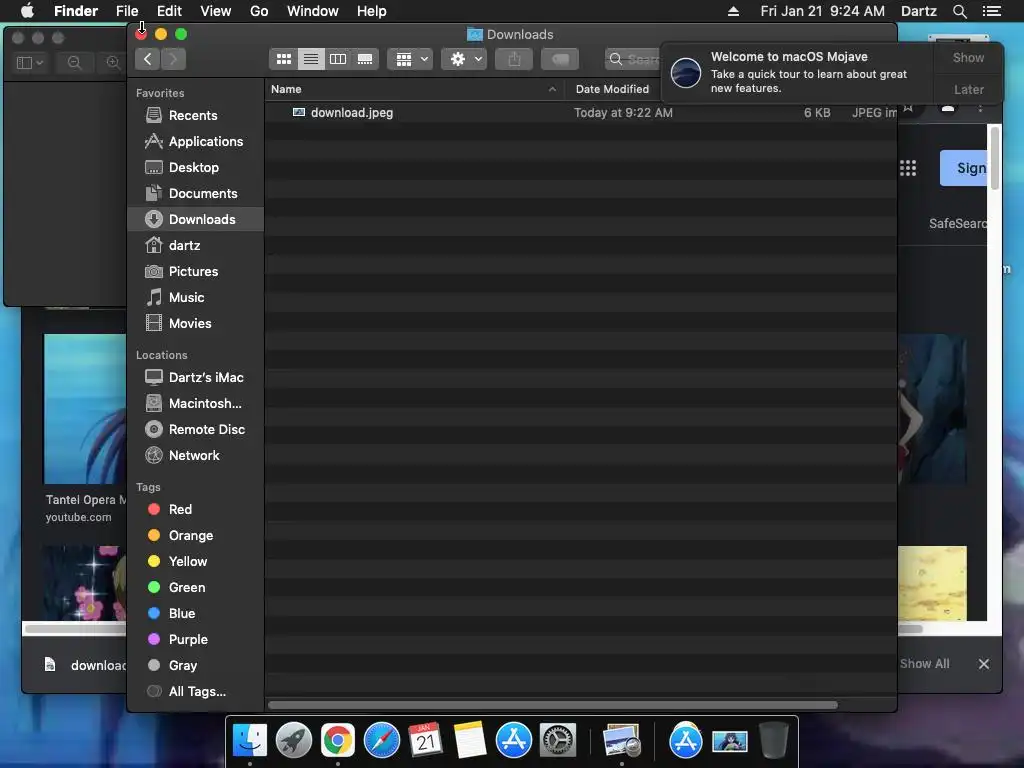Switch Finder to icon view
This screenshot has height=768, width=1024.
click(283, 59)
